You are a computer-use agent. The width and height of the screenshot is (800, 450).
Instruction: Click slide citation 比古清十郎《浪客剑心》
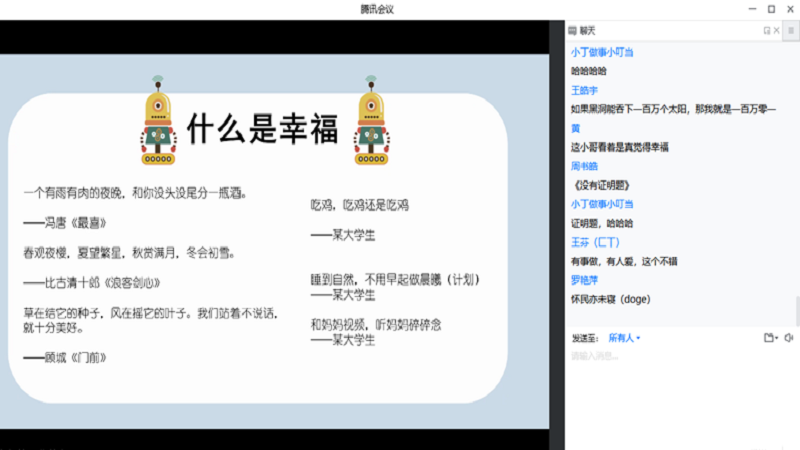(x=92, y=283)
